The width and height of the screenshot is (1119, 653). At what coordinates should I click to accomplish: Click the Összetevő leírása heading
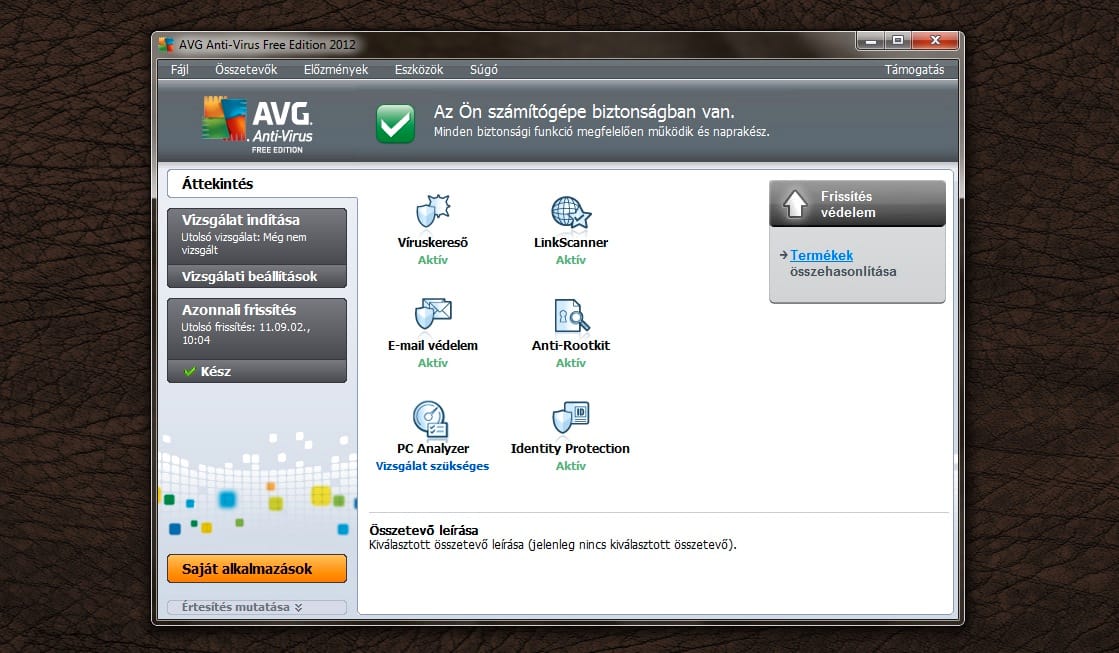[424, 530]
